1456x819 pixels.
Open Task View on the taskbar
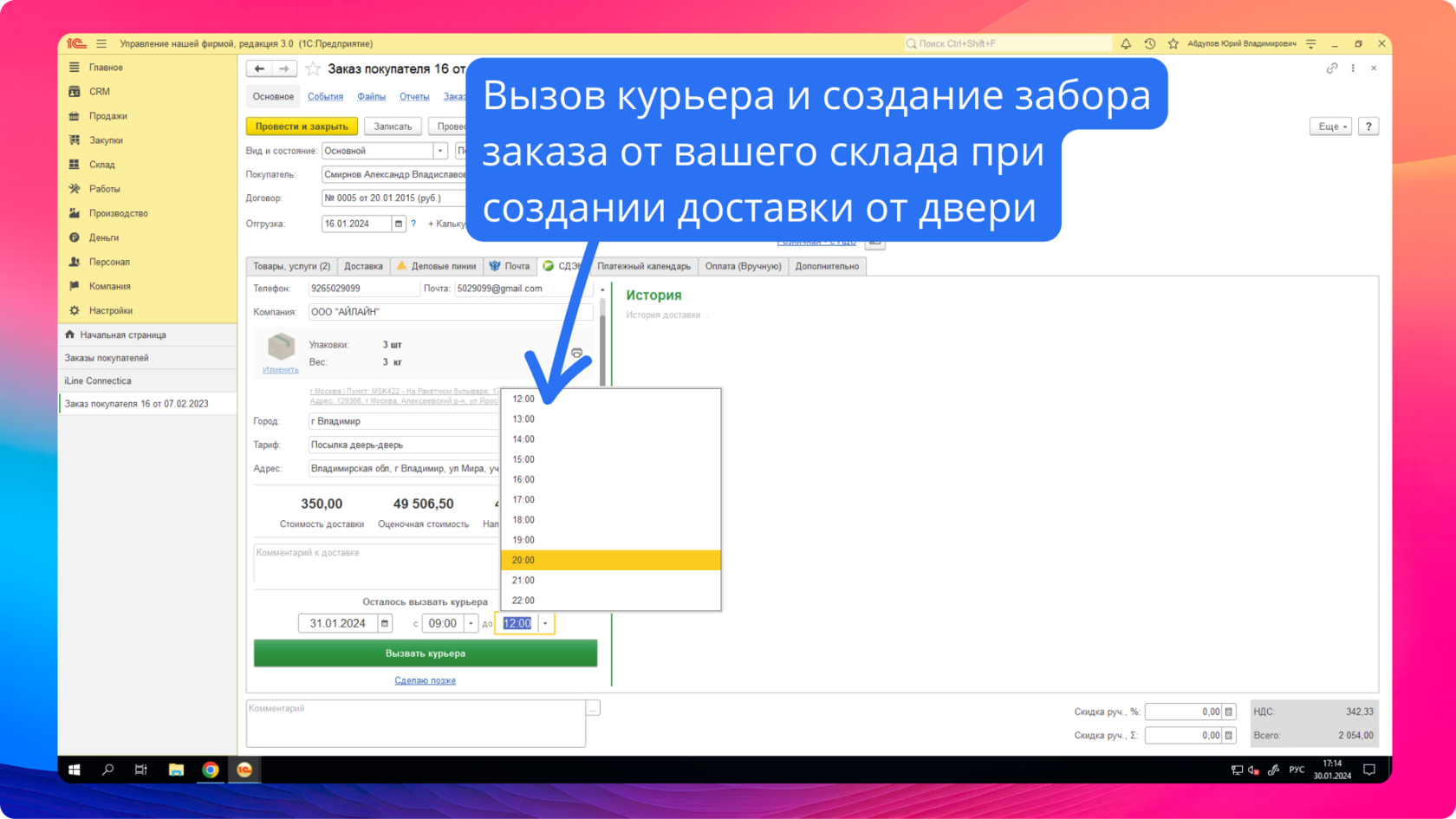click(141, 770)
